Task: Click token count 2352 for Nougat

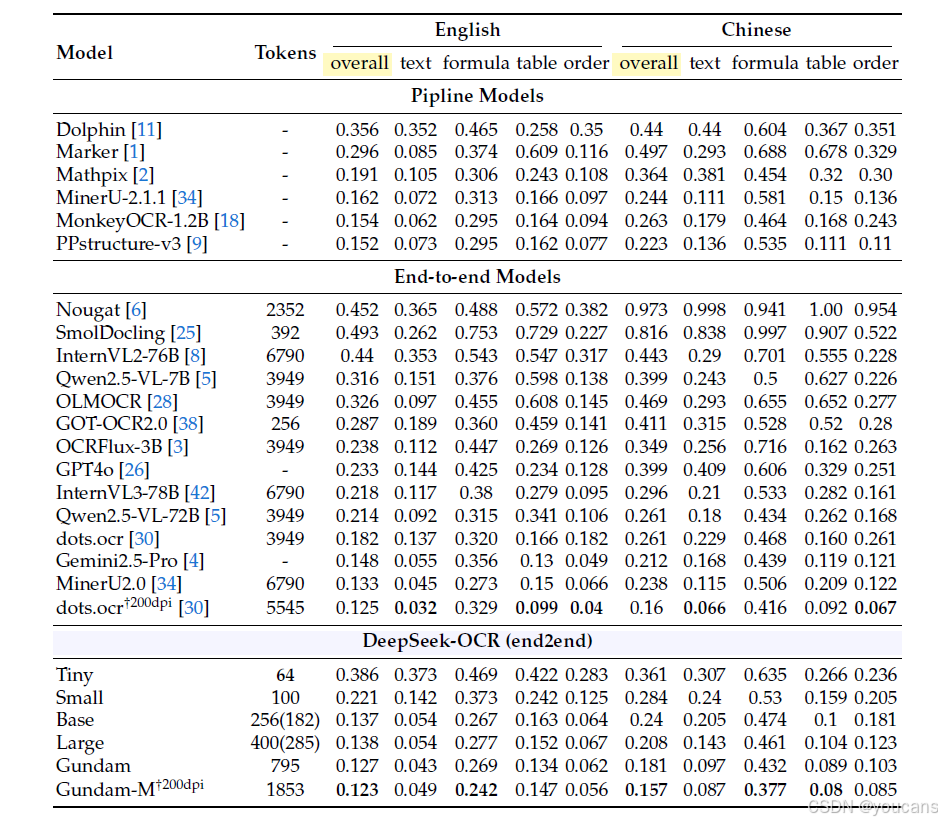Action: point(285,310)
